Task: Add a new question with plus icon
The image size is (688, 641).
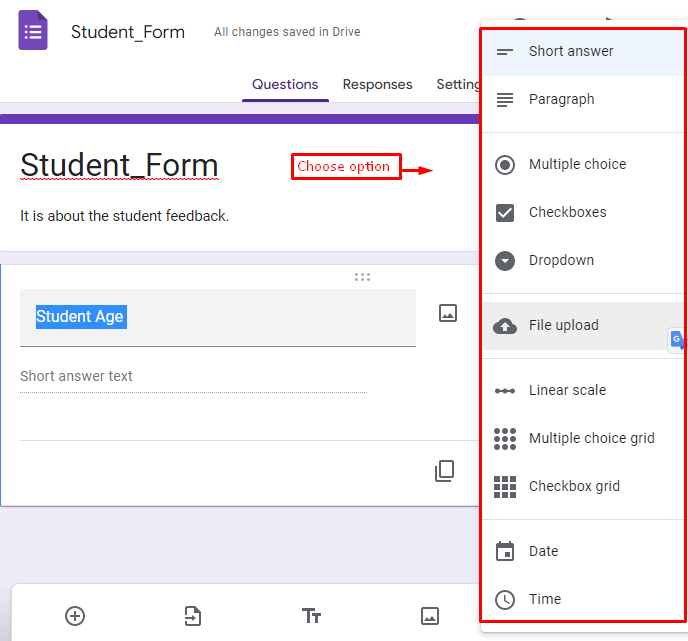Action: pos(75,616)
